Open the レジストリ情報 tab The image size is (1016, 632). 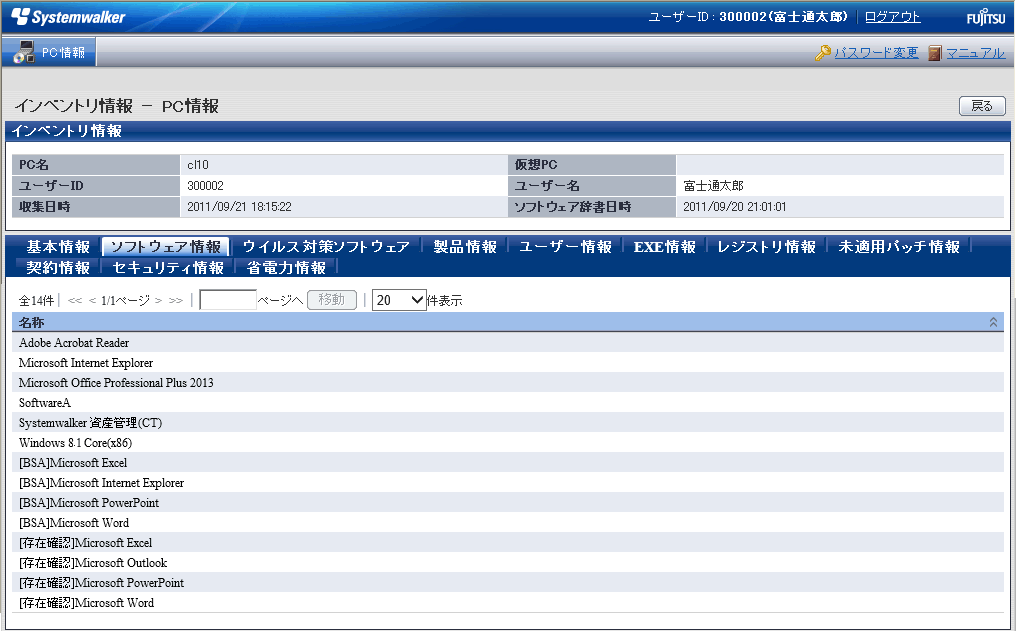[767, 247]
